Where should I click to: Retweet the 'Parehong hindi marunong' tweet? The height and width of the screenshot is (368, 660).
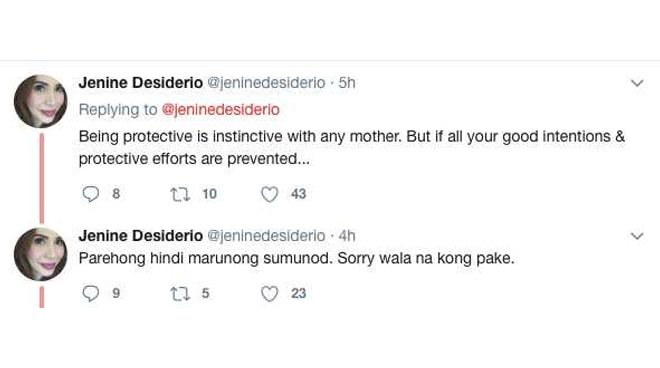(x=180, y=293)
